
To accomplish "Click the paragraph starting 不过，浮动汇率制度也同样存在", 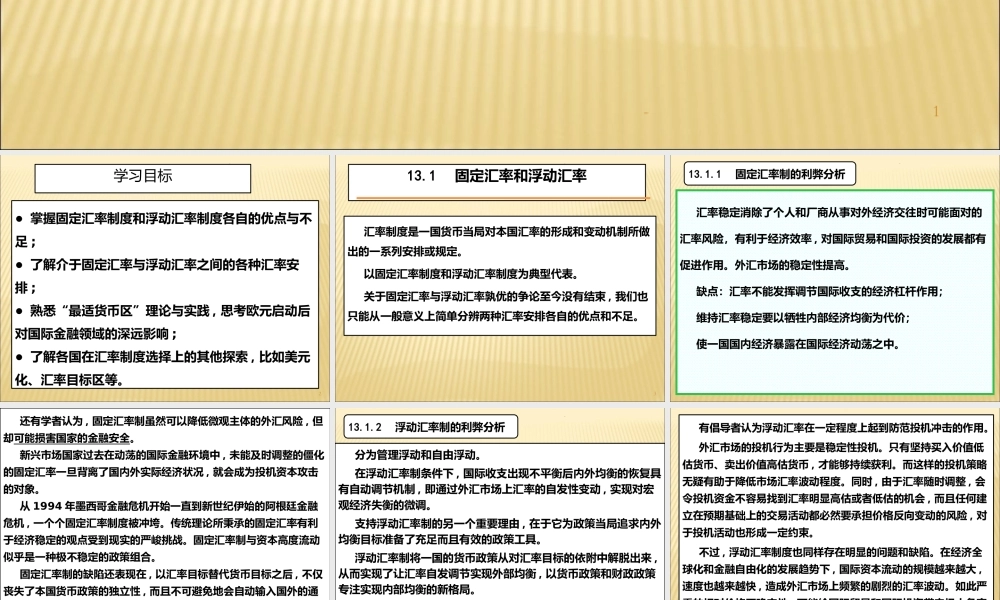I will tap(835, 573).
